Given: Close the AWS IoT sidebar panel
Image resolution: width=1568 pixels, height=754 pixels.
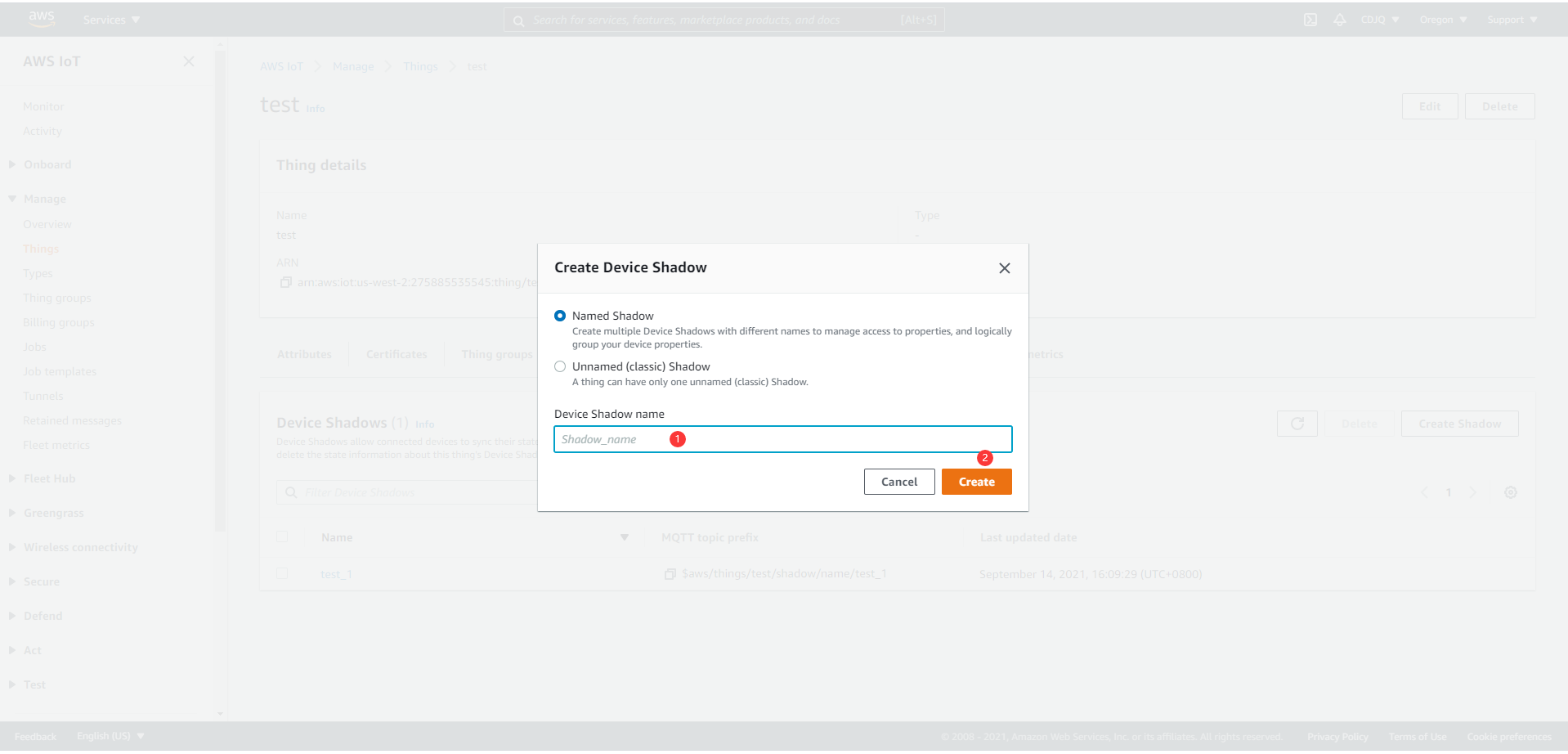Looking at the screenshot, I should (x=188, y=61).
